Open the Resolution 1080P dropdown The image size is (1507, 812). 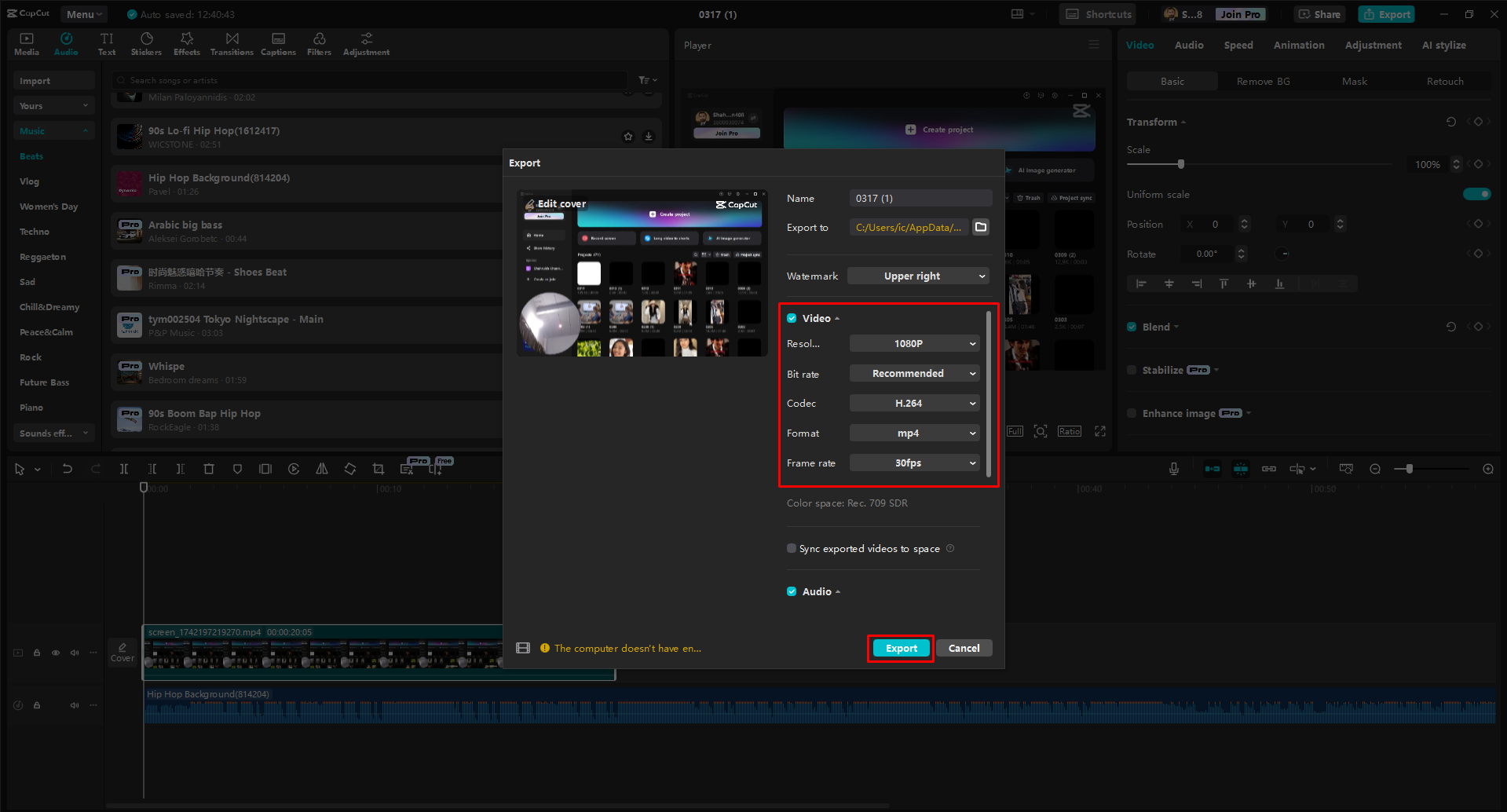point(914,343)
